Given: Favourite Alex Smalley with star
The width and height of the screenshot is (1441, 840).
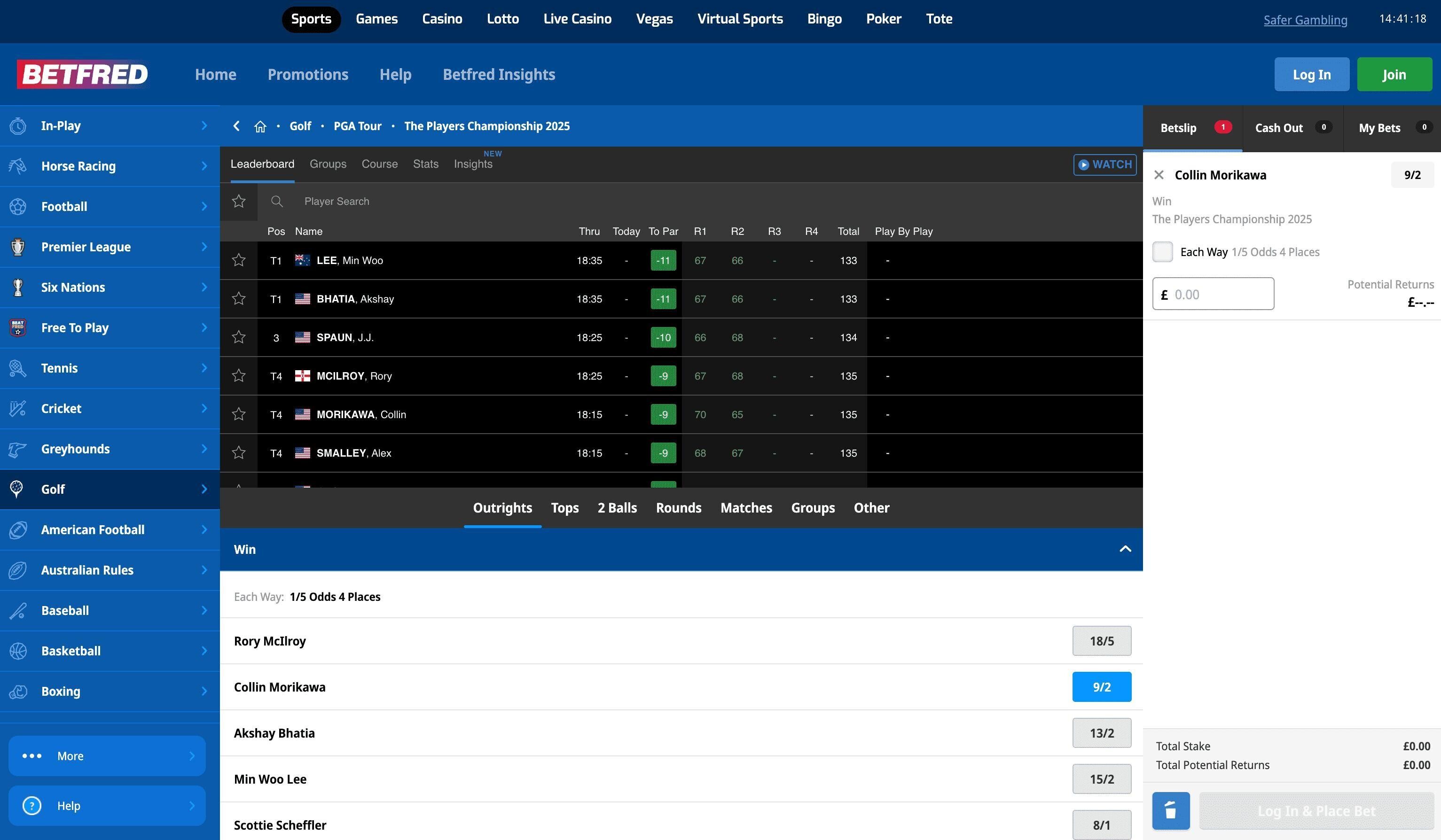Looking at the screenshot, I should pyautogui.click(x=238, y=453).
